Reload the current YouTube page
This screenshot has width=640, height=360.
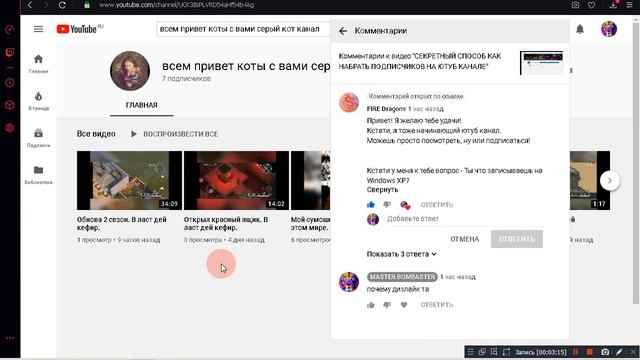click(62, 5)
